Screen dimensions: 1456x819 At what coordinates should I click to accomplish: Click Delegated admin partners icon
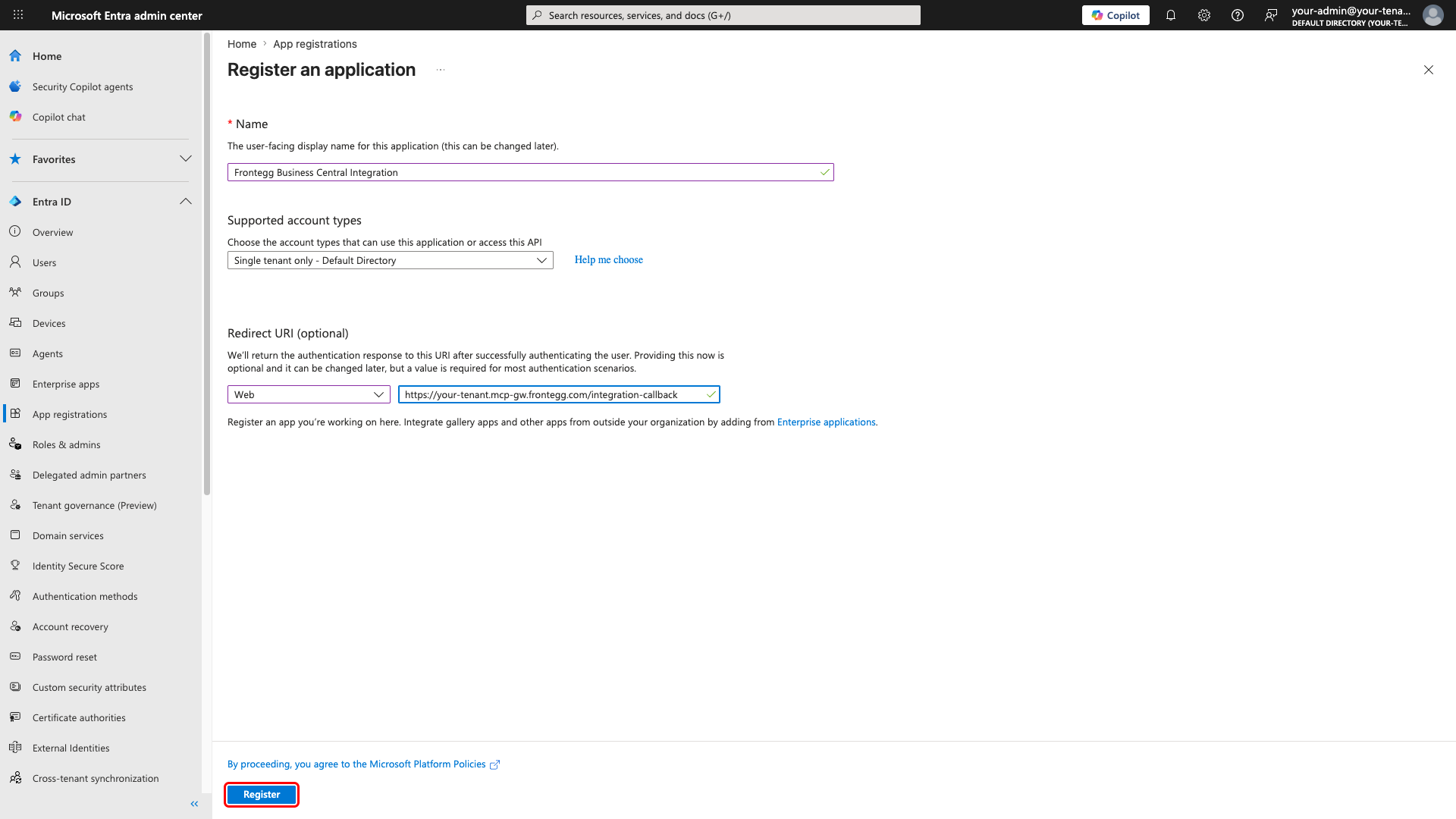tap(15, 475)
